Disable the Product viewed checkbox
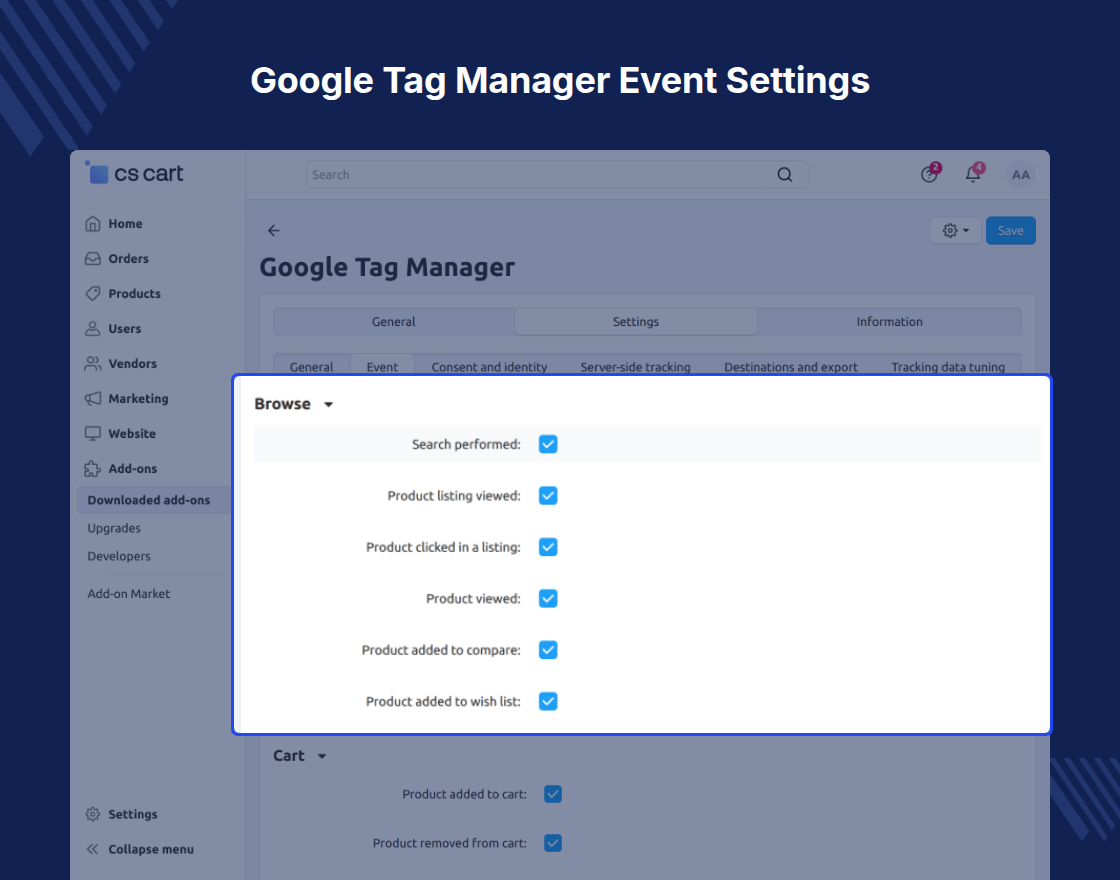Screen dimensions: 1120x880 548,599
